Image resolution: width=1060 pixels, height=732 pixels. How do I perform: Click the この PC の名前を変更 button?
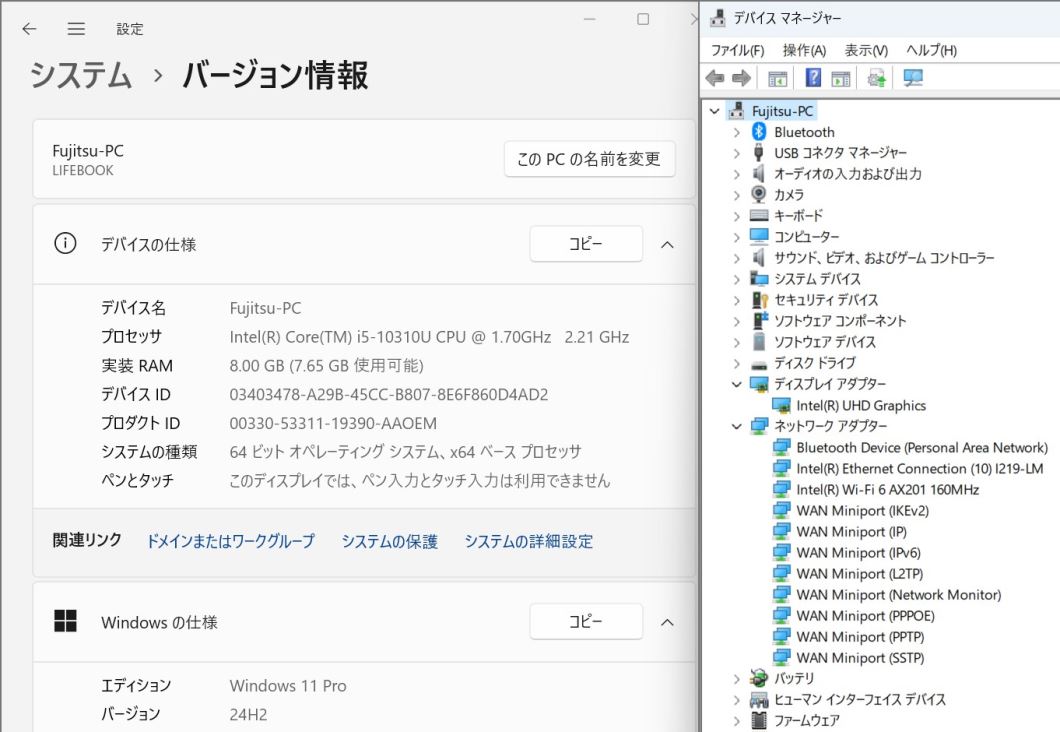[589, 159]
